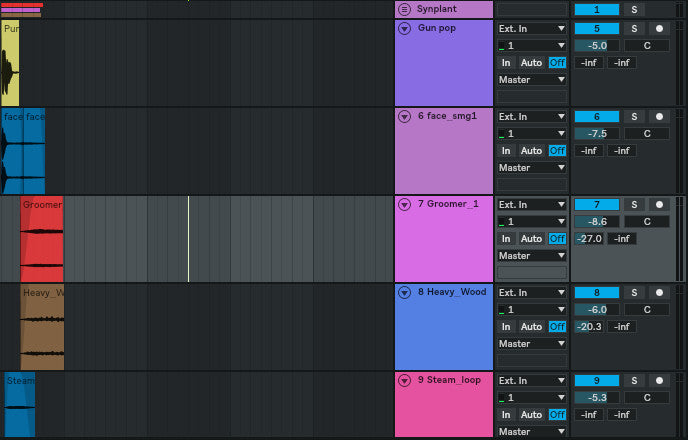The image size is (688, 440).
Task: Open Master output dropdown on face_smg1
Action: [532, 168]
